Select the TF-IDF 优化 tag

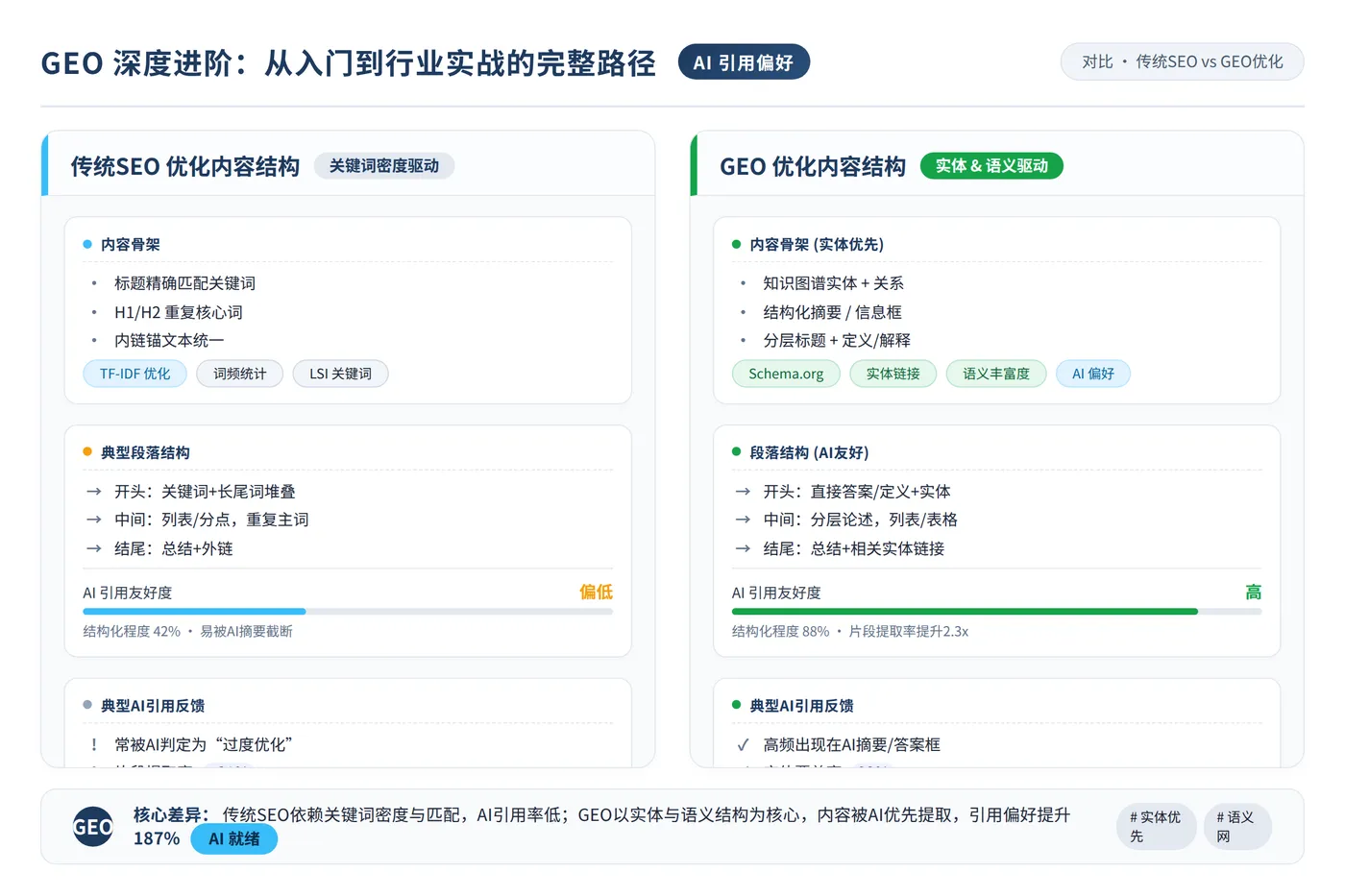tap(135, 374)
